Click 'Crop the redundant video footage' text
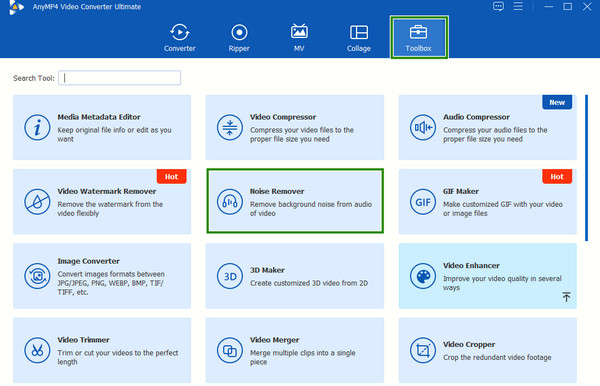The height and width of the screenshot is (386, 600). (497, 357)
